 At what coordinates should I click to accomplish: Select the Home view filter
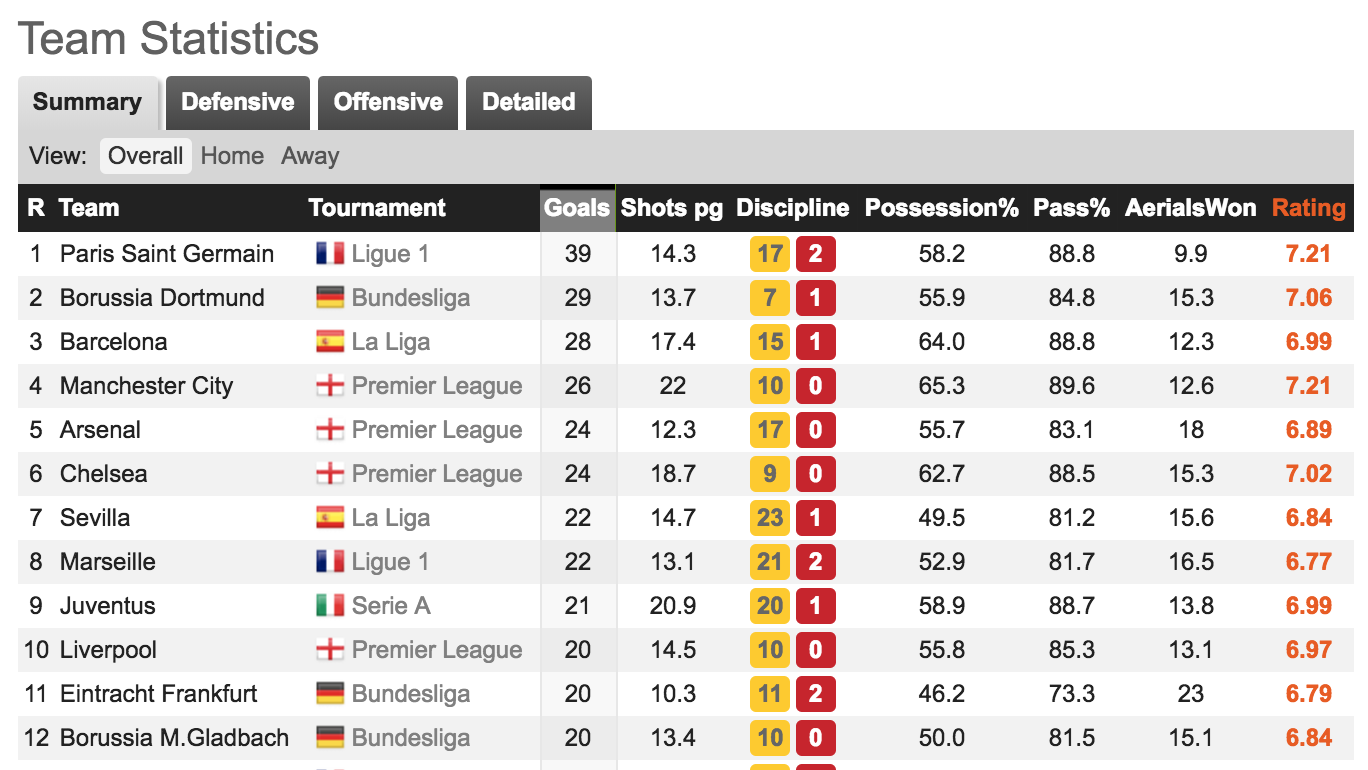coord(232,156)
